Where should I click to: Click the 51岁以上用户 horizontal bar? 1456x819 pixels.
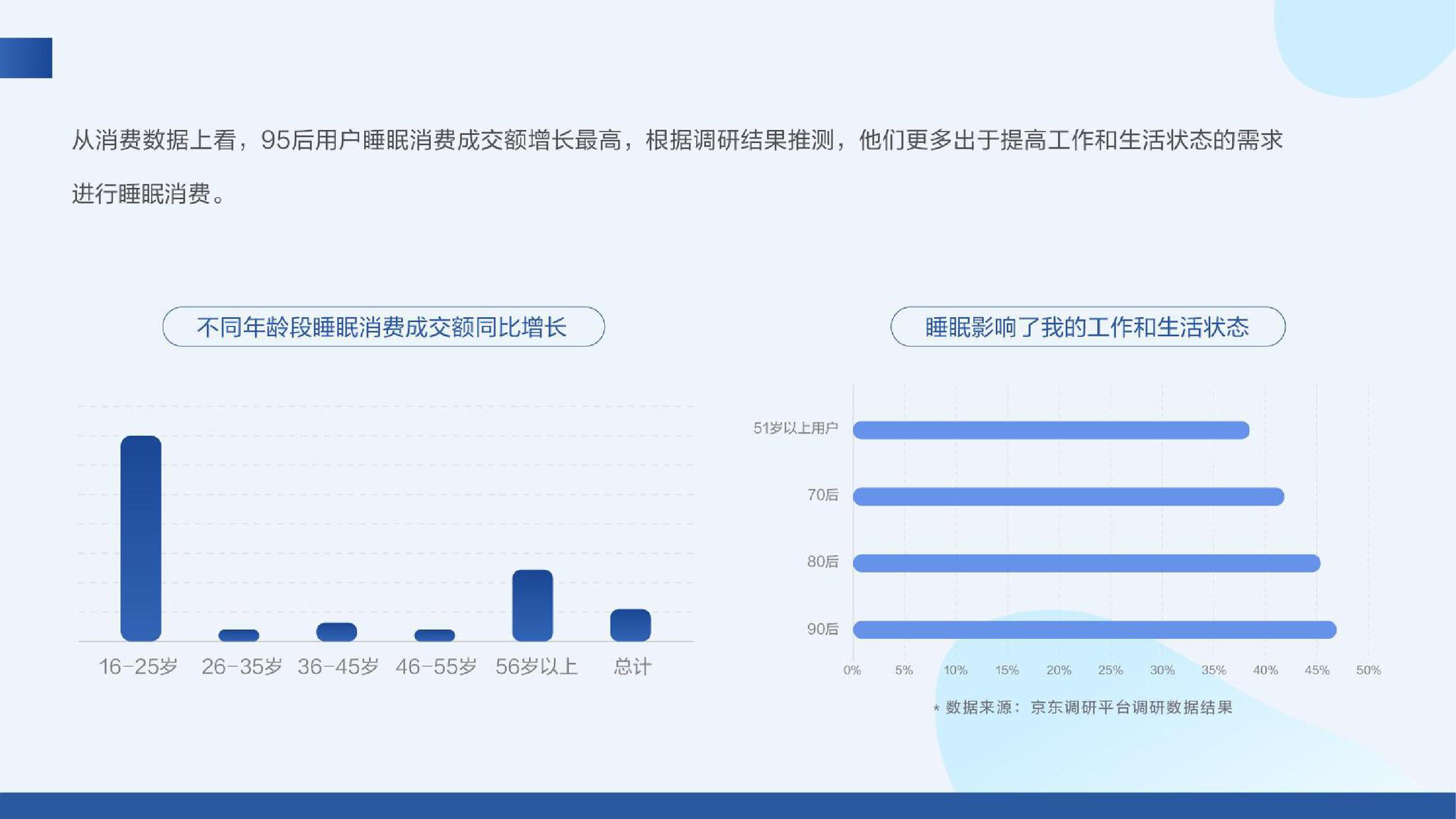point(1051,430)
